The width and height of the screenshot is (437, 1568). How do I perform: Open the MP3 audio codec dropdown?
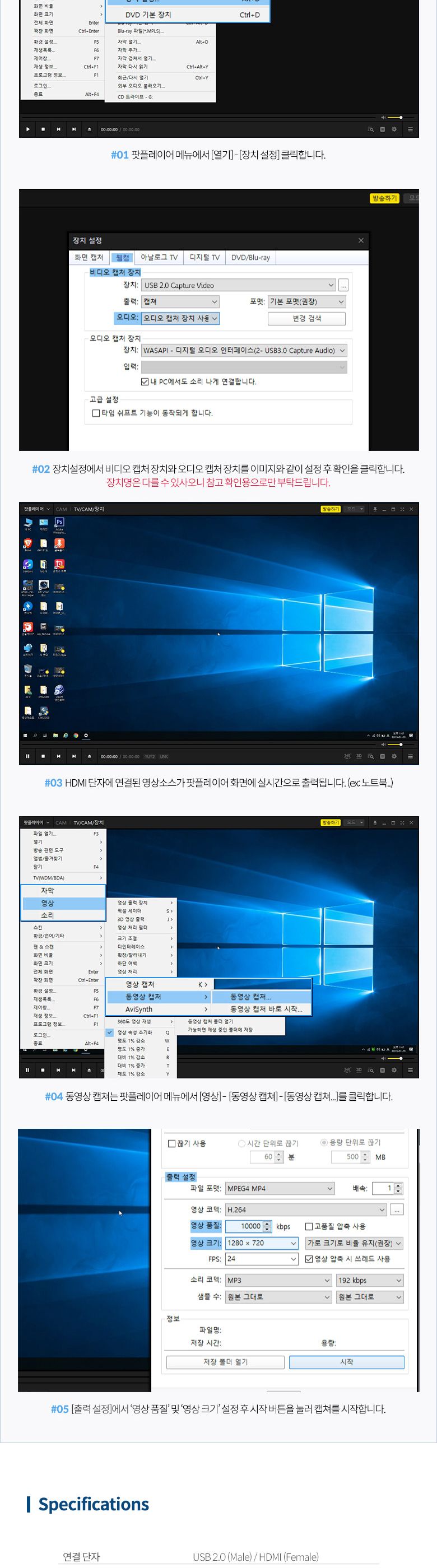(278, 1280)
